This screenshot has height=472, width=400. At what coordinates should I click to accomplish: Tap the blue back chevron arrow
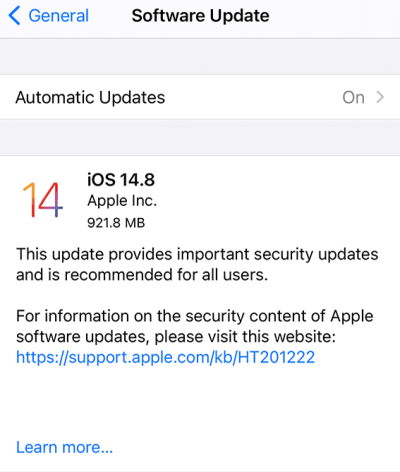click(x=15, y=16)
